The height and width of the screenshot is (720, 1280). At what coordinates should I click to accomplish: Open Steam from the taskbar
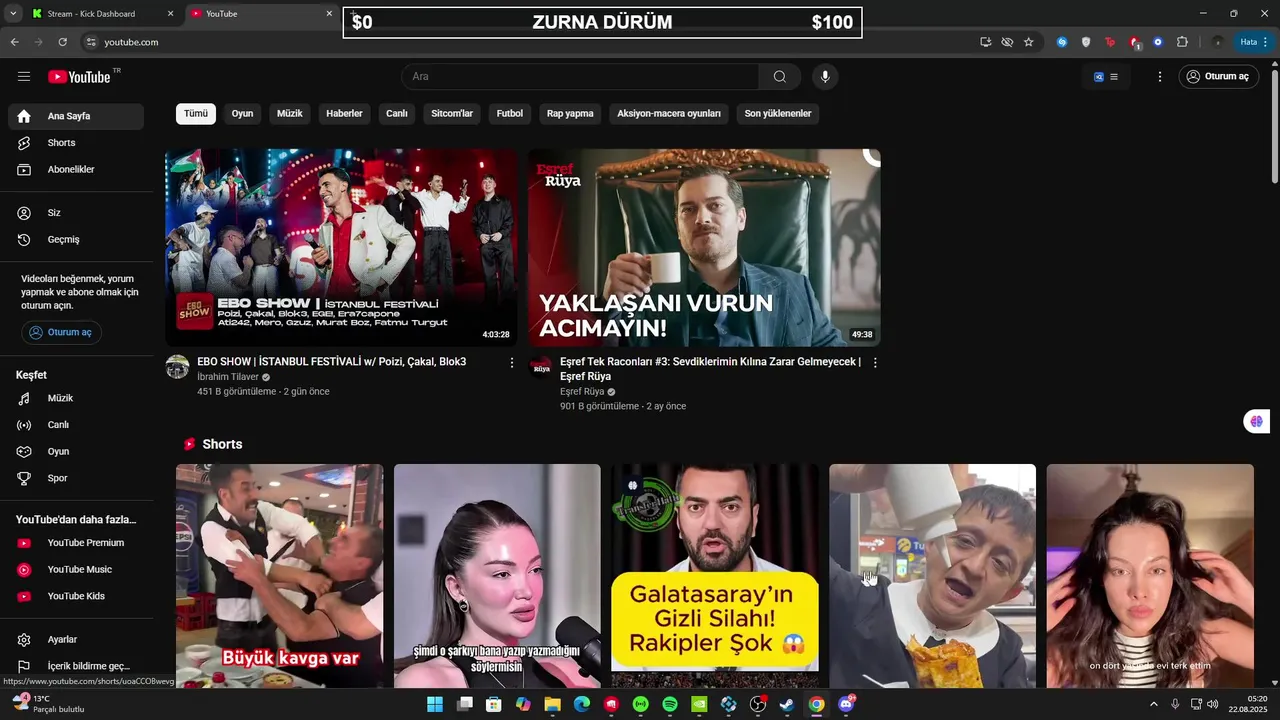pyautogui.click(x=787, y=704)
